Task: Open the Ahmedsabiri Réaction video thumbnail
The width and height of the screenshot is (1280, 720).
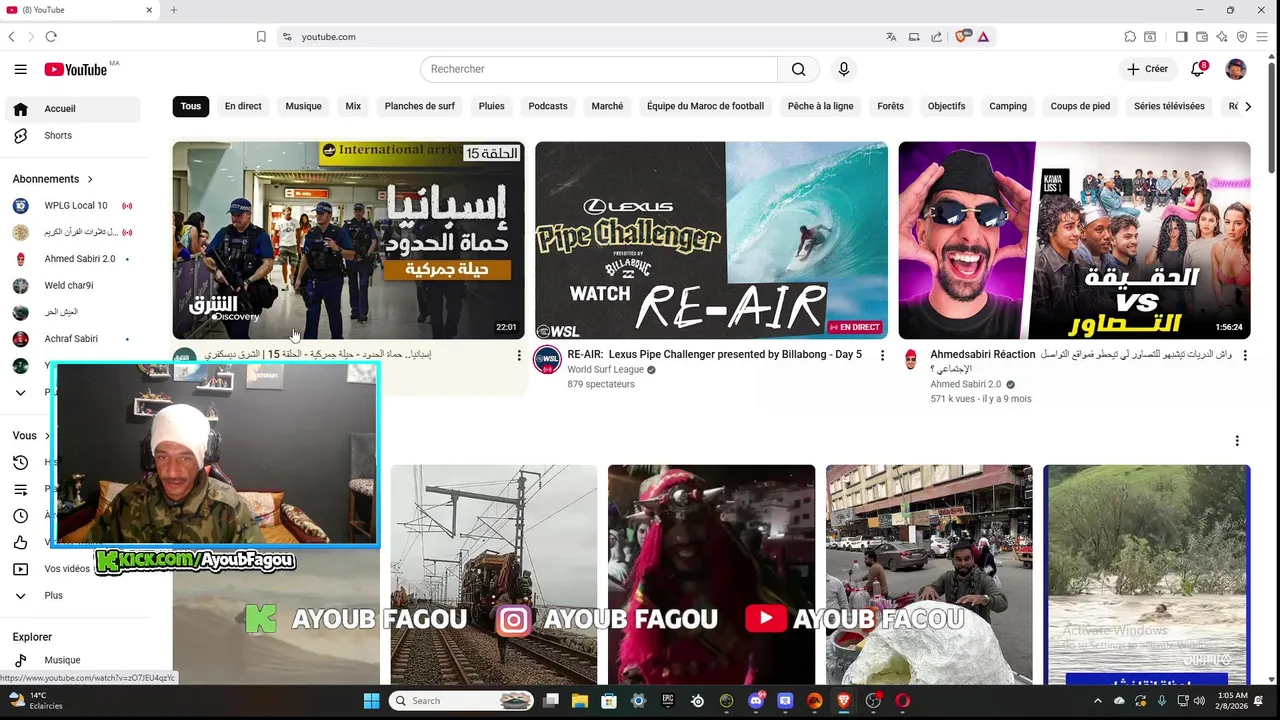Action: pyautogui.click(x=1074, y=240)
